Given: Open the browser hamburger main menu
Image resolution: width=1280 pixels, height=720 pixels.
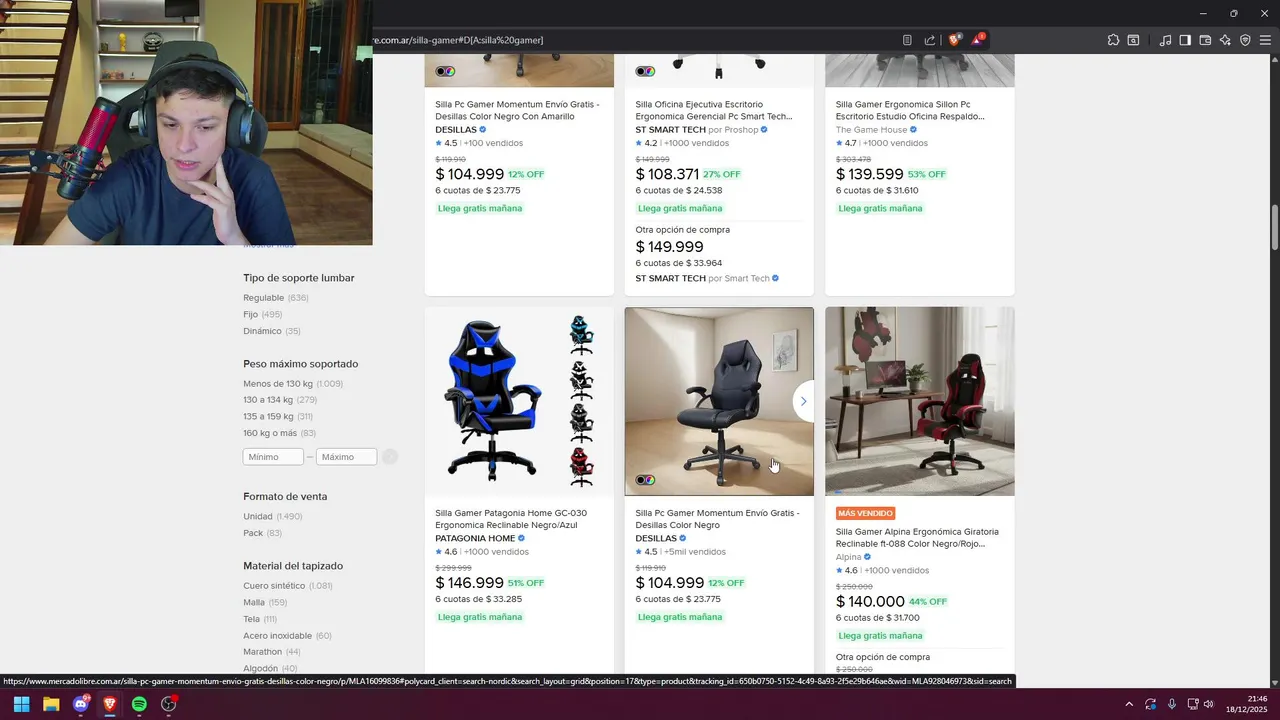Looking at the screenshot, I should (x=1265, y=40).
